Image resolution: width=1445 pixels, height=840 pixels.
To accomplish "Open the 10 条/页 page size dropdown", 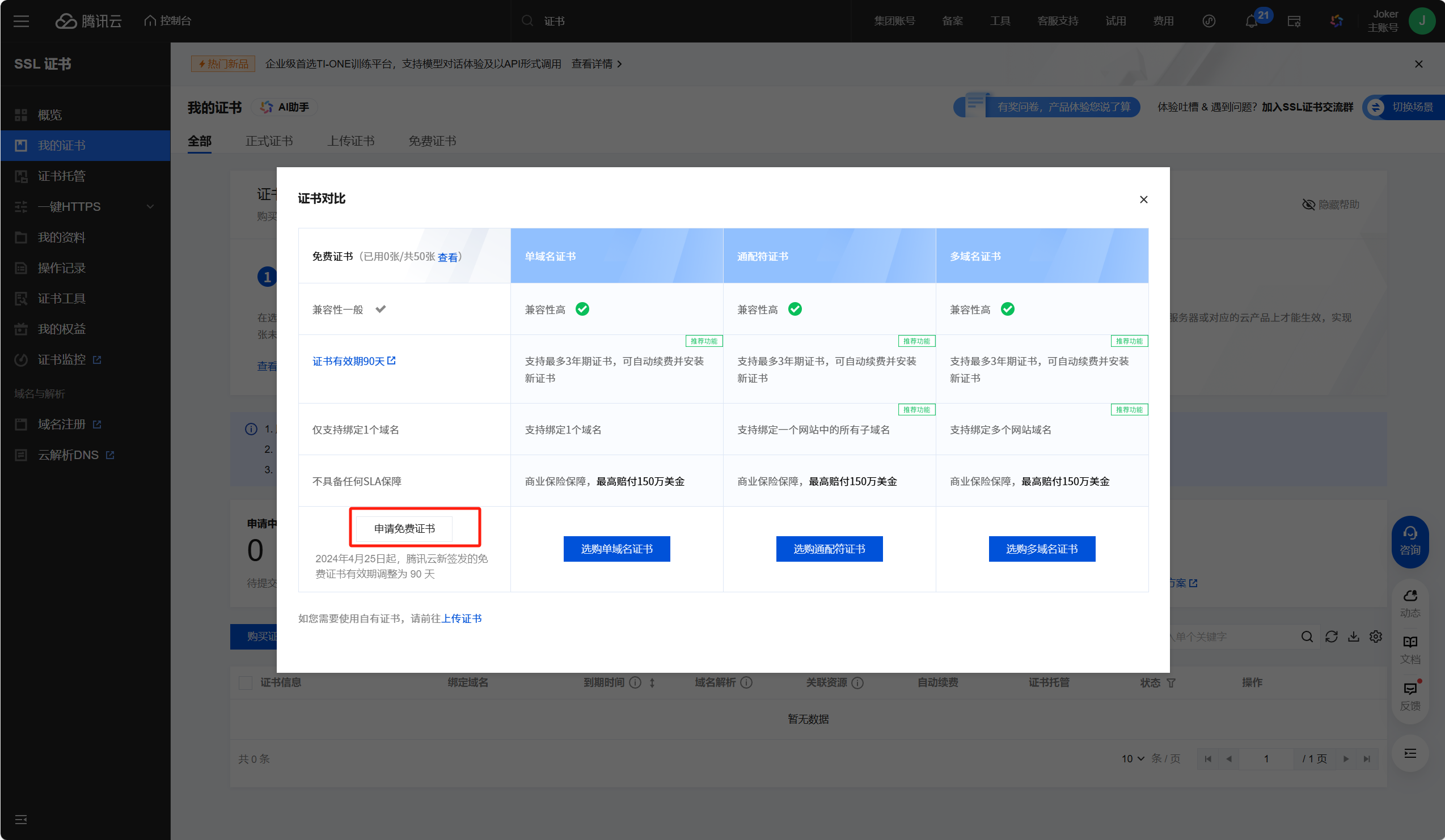I will click(x=1133, y=758).
